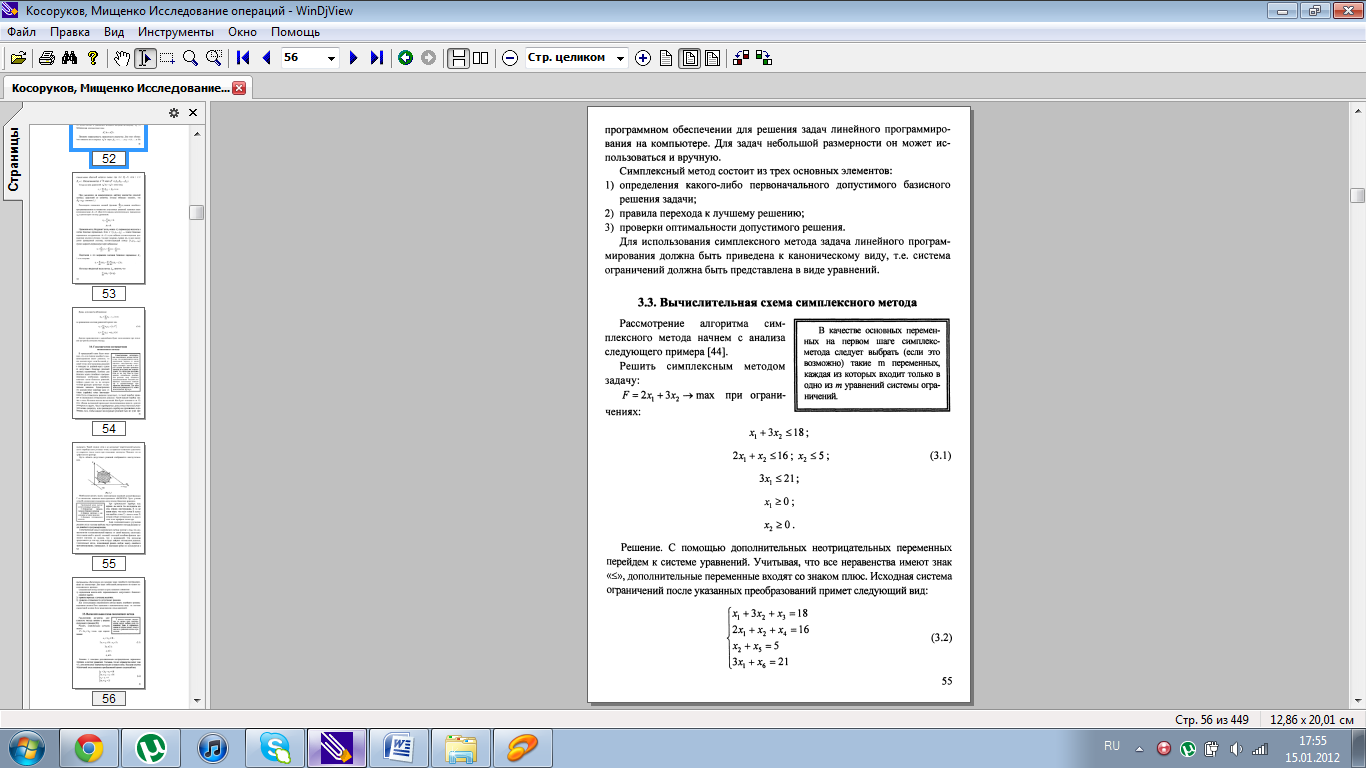This screenshot has height=768, width=1366.
Task: Open the Правка menu
Action: point(70,32)
